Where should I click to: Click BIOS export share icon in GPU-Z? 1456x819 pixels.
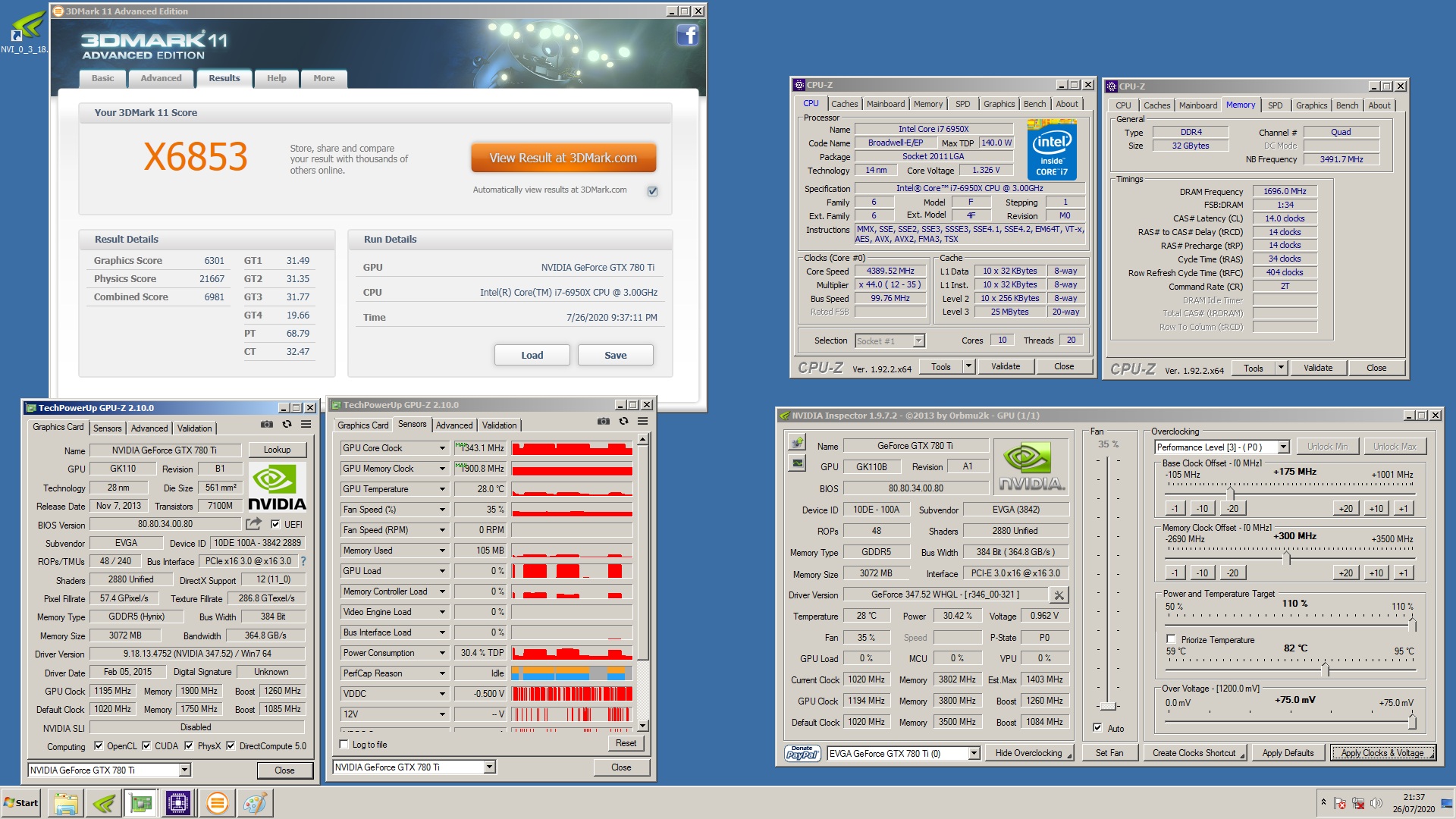[x=253, y=524]
